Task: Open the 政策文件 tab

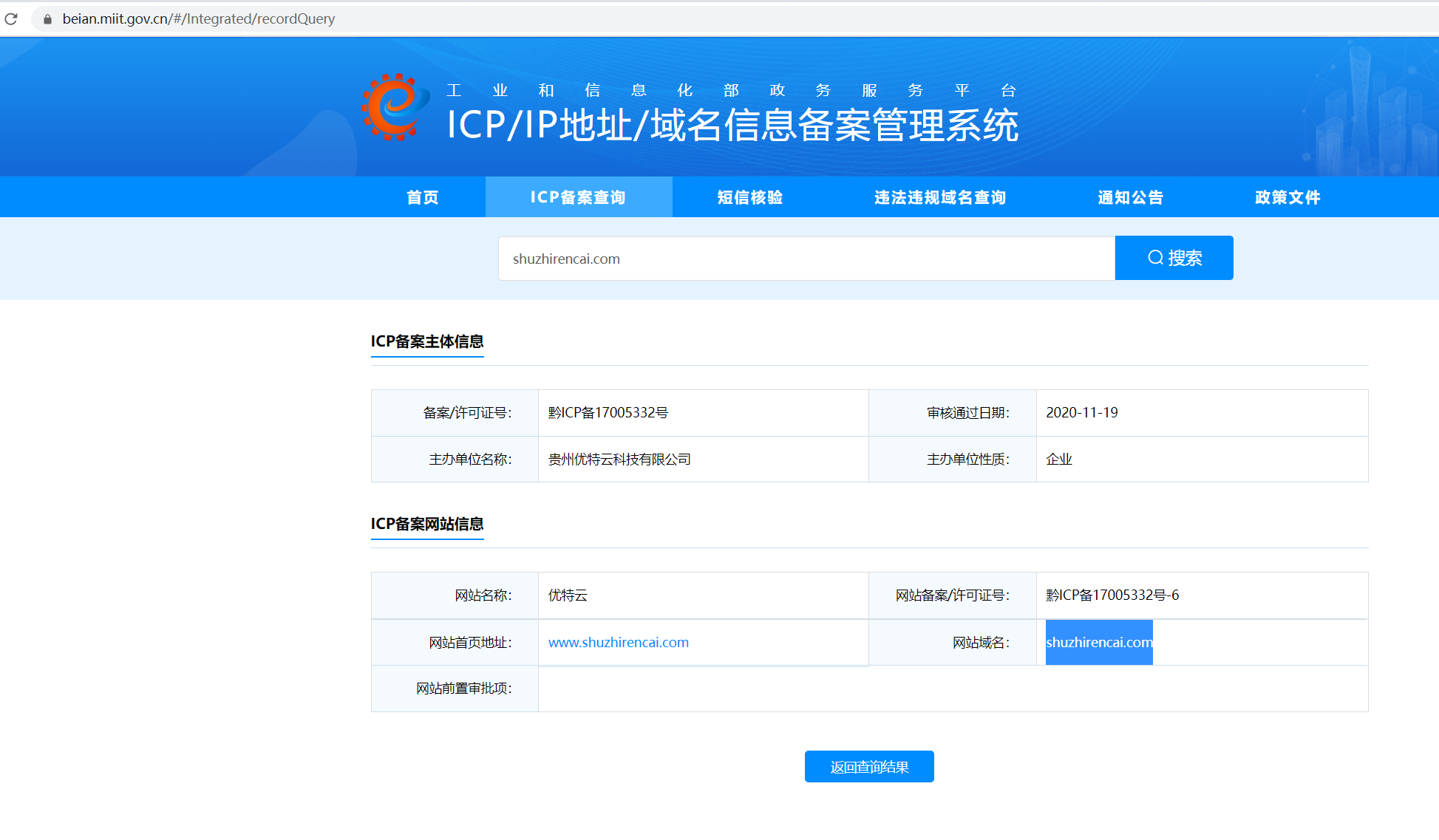Action: click(x=1287, y=197)
